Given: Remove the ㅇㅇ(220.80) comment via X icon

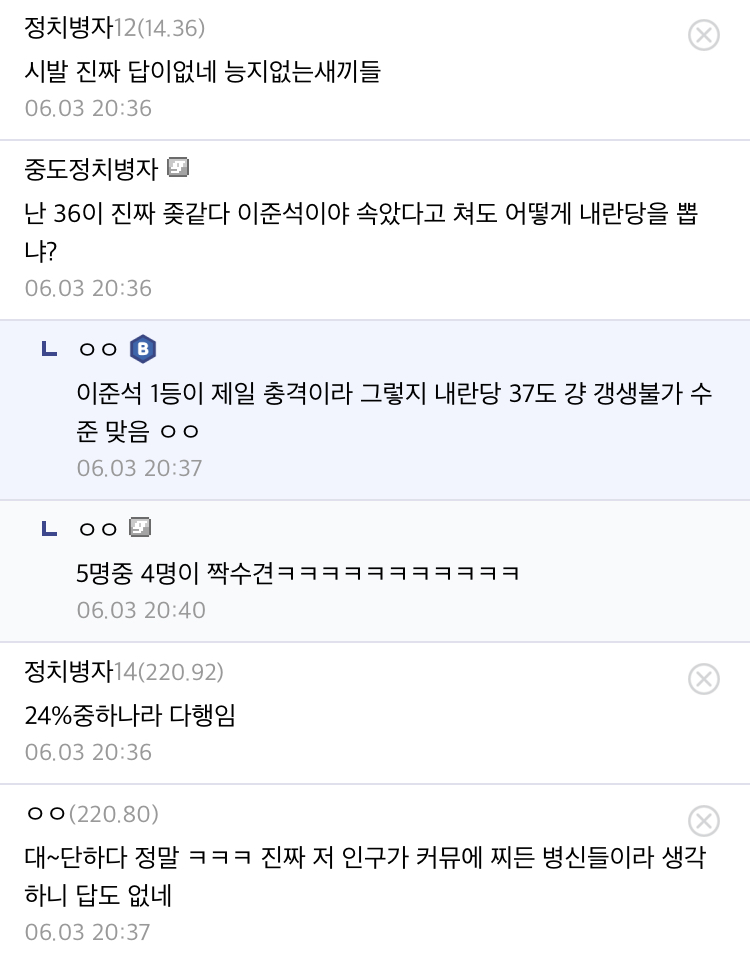Looking at the screenshot, I should coord(704,822).
